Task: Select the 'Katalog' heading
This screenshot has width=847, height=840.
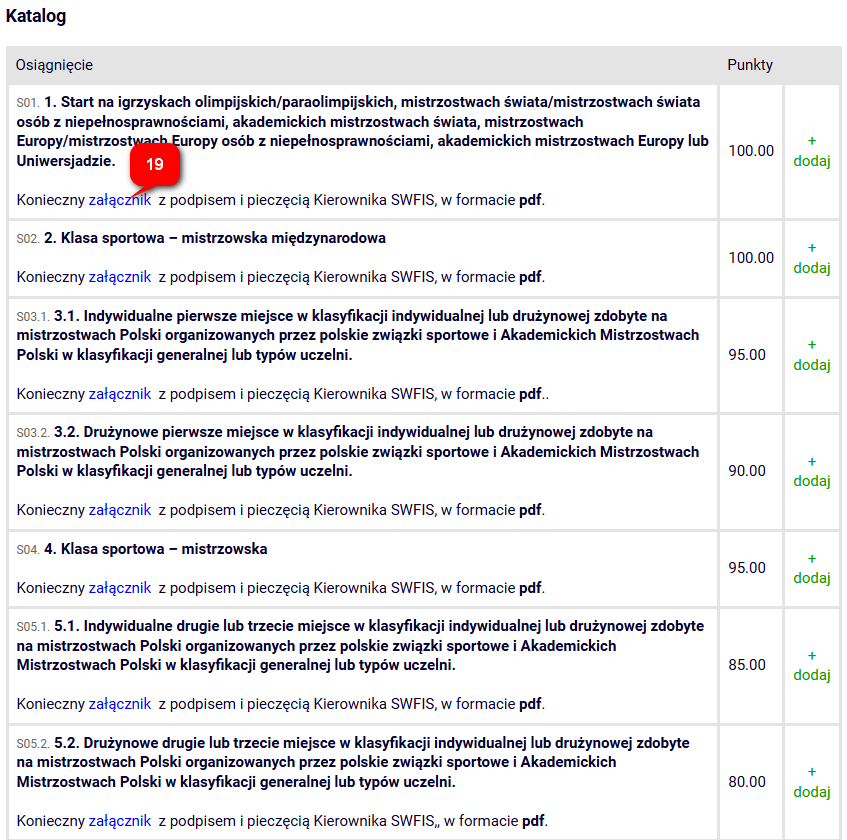Action: (36, 16)
